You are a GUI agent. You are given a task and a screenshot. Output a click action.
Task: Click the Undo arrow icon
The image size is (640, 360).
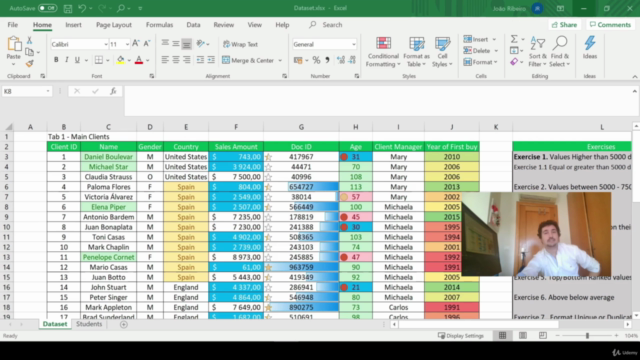82,8
